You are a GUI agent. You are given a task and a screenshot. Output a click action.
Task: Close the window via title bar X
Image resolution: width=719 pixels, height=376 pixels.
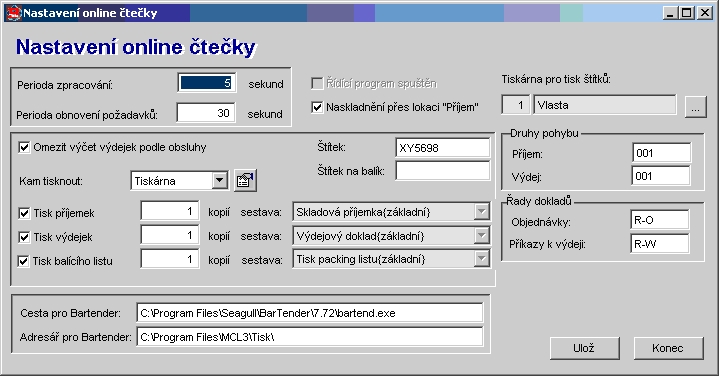tap(704, 13)
